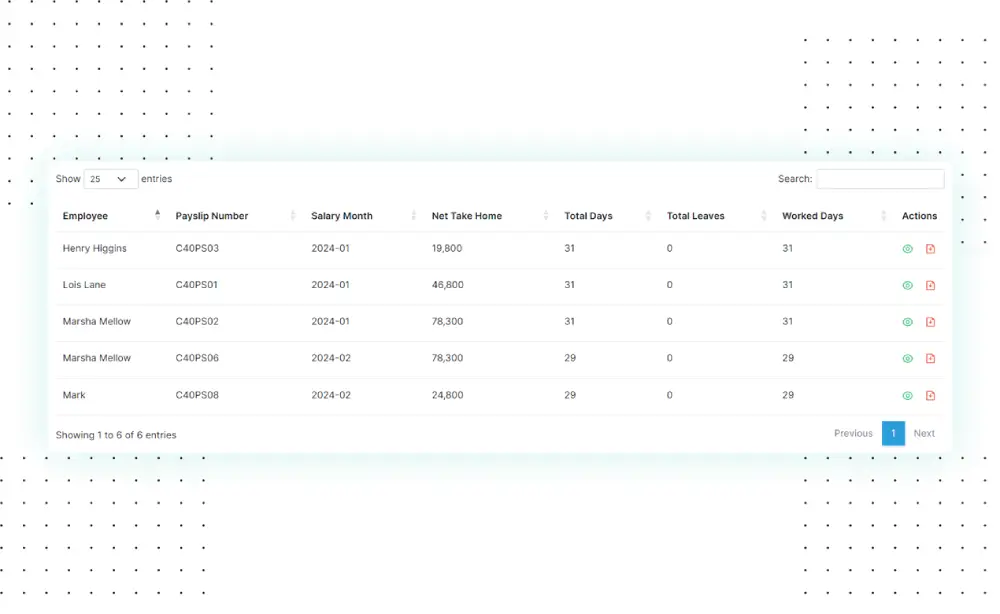View Marsha Mellow payslip C40PS06
This screenshot has height=614, width=1000.
(907, 358)
